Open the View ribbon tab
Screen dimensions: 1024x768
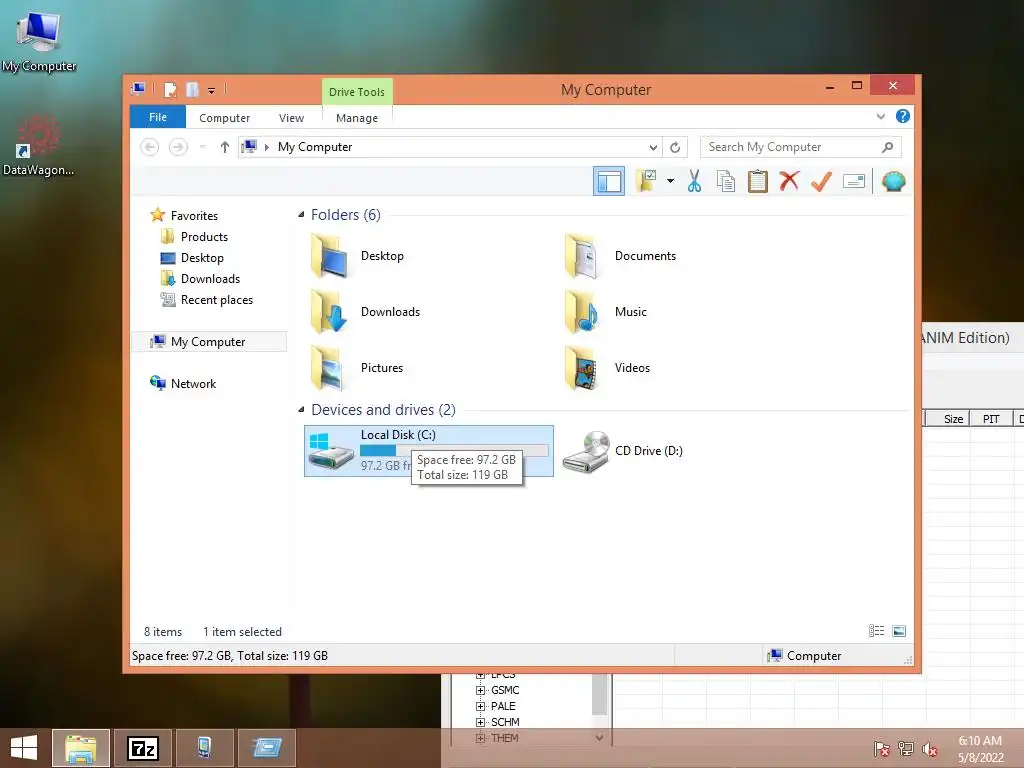(x=291, y=118)
